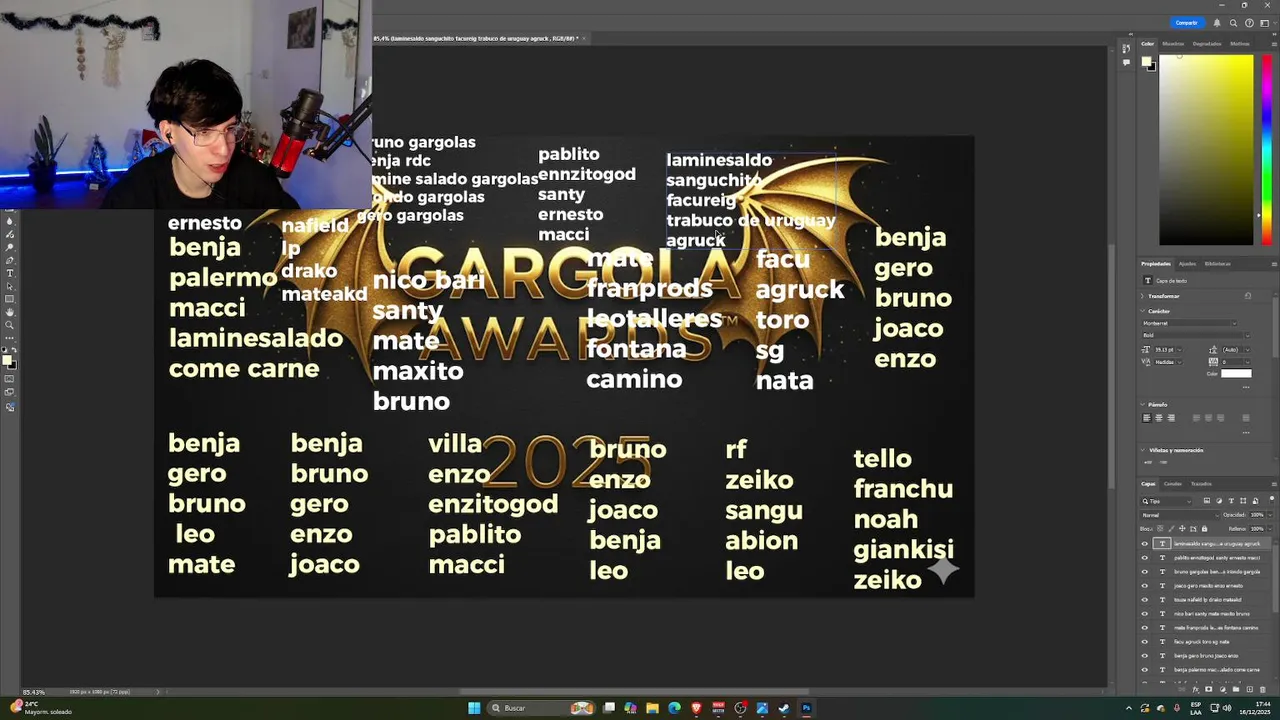Viewport: 1280px width, 720px height.
Task: Left align paragraph text
Action: click(1147, 418)
